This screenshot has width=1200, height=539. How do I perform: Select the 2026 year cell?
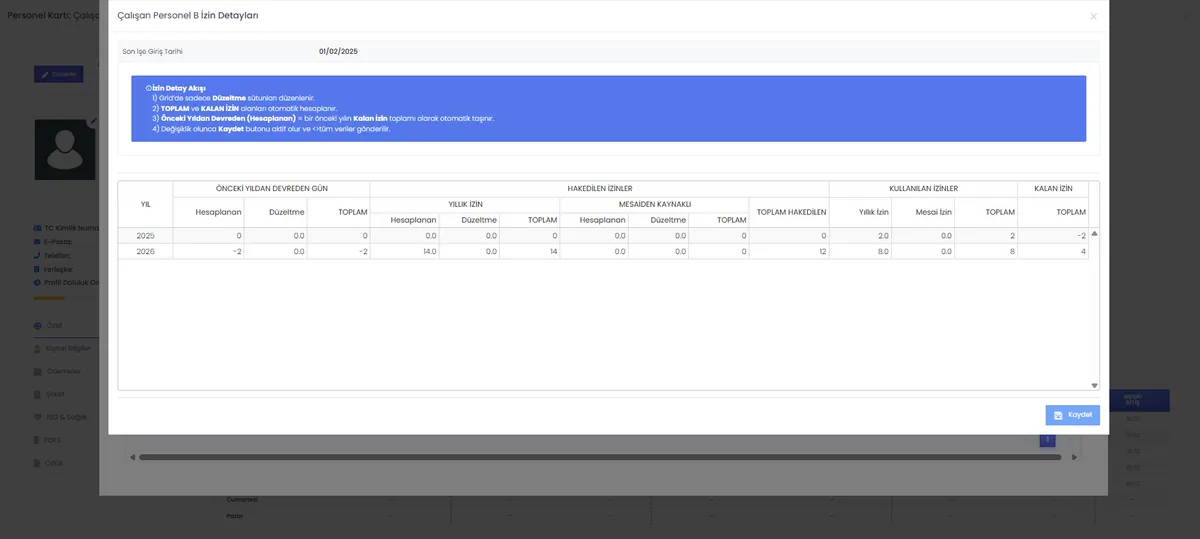coord(145,252)
